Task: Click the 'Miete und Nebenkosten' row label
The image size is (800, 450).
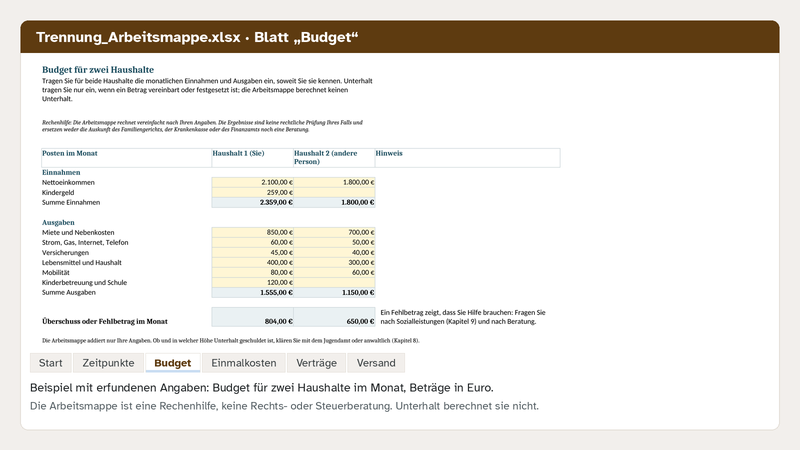Action: 78,232
